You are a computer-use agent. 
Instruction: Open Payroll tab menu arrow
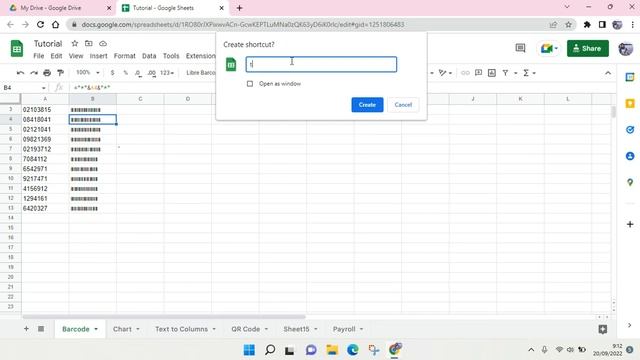[x=361, y=329]
